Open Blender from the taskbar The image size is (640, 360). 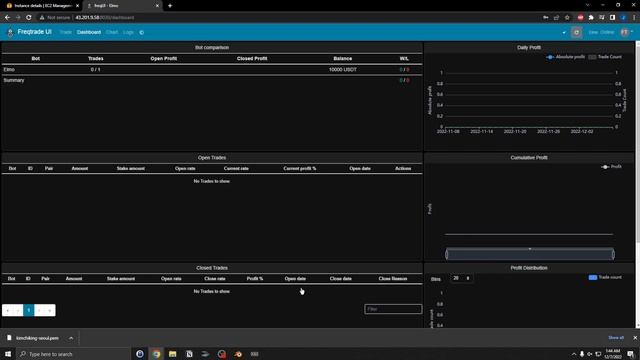(238, 354)
